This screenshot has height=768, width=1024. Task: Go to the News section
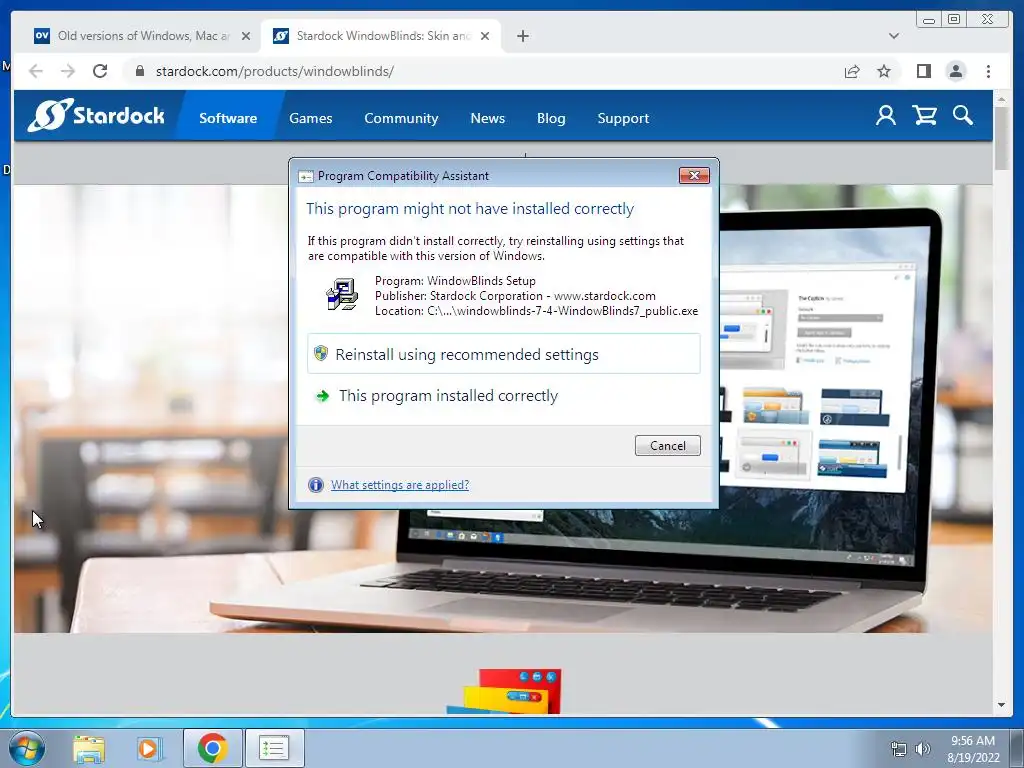pos(488,118)
